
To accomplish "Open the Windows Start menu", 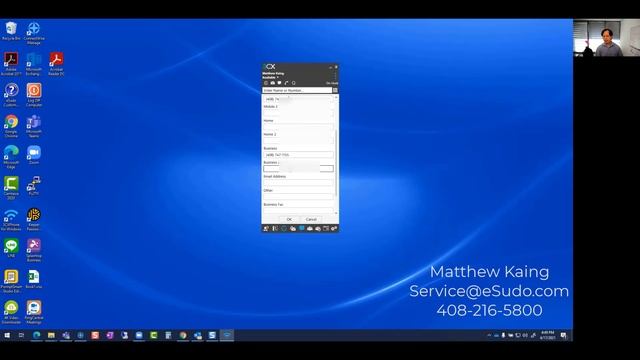I will [x=7, y=335].
